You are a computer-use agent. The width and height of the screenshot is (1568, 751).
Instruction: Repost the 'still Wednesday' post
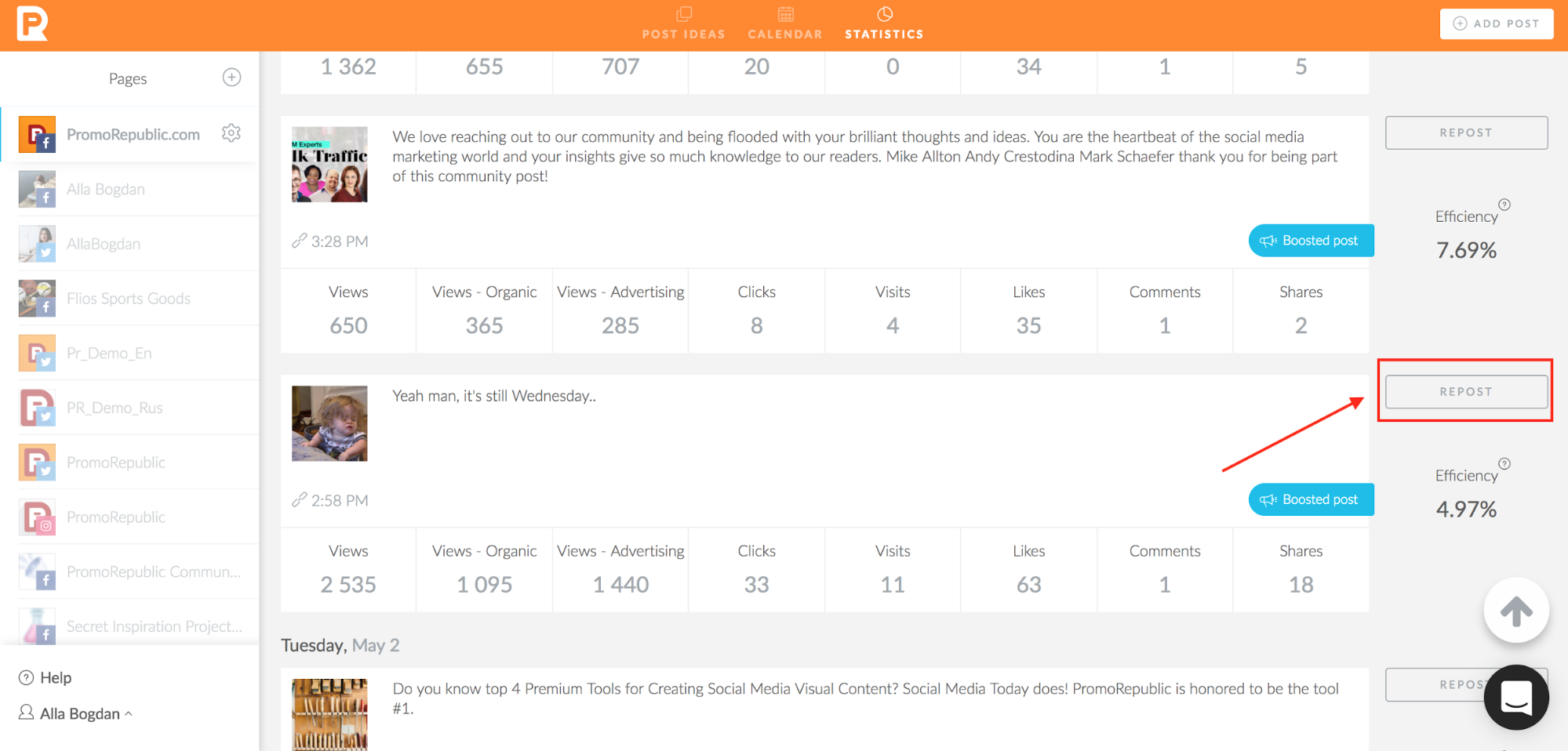pyautogui.click(x=1466, y=391)
